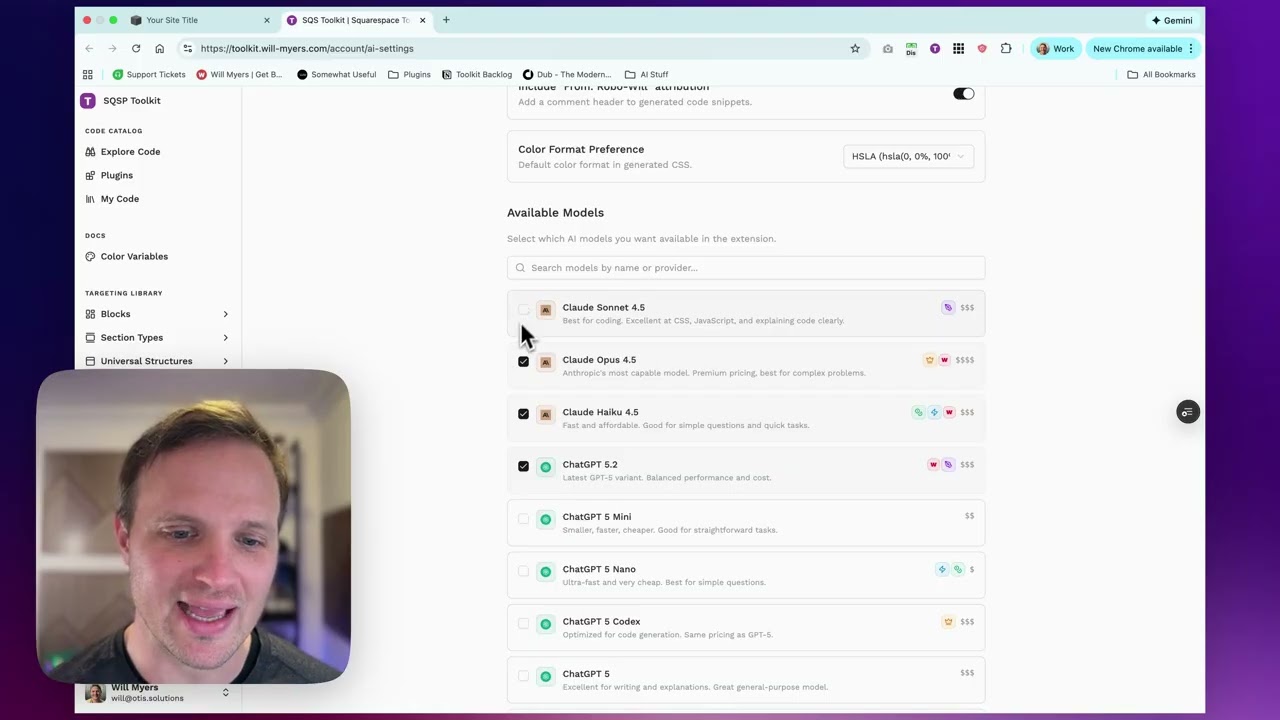The width and height of the screenshot is (1280, 720).
Task: Click the address bar URL
Action: (x=306, y=48)
